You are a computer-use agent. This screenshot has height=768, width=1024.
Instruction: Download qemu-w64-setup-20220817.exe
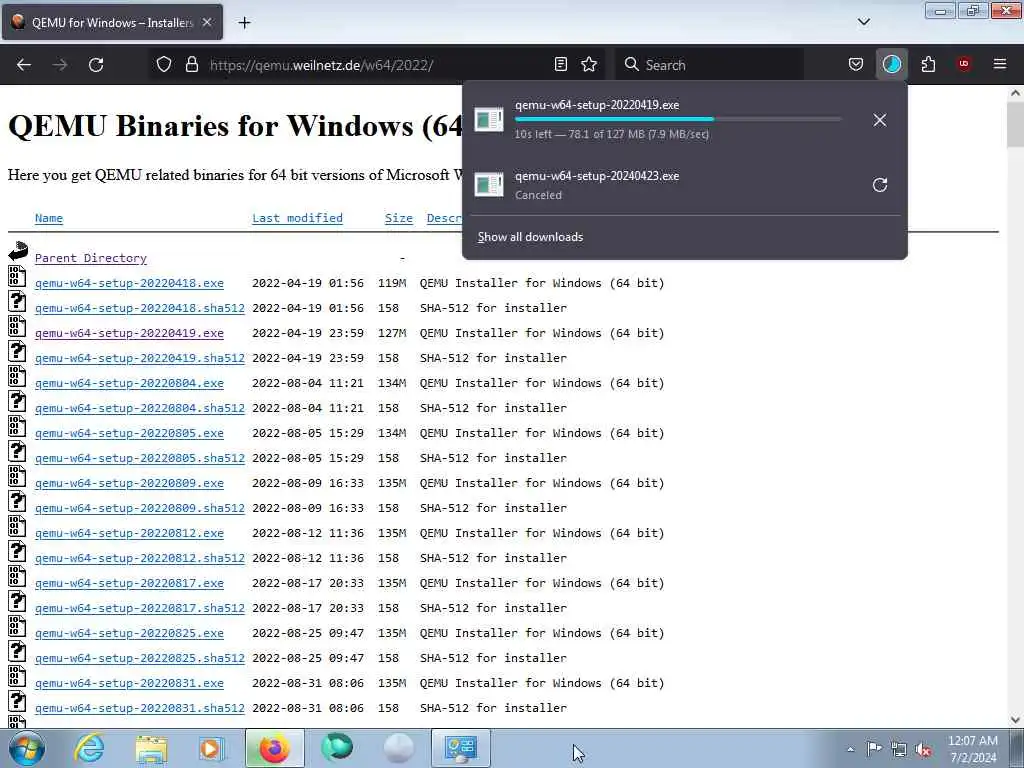[x=129, y=583]
